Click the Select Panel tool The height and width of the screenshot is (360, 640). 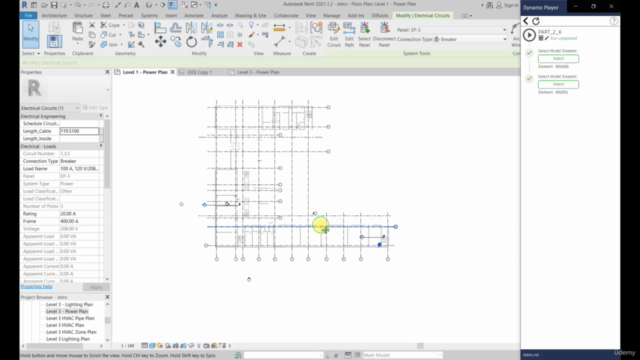click(x=364, y=35)
